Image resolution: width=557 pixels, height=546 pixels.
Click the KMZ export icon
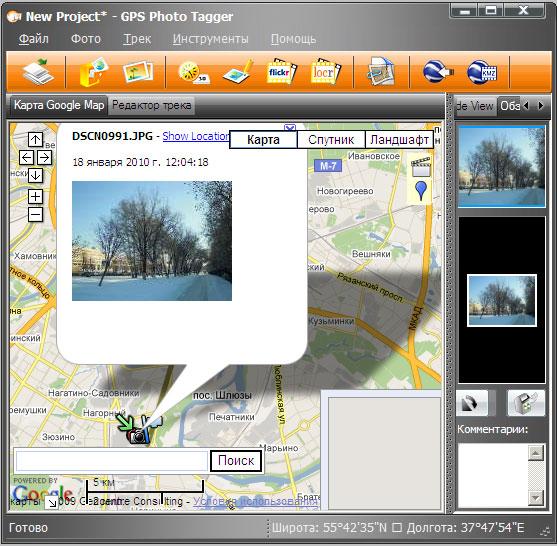coord(482,72)
